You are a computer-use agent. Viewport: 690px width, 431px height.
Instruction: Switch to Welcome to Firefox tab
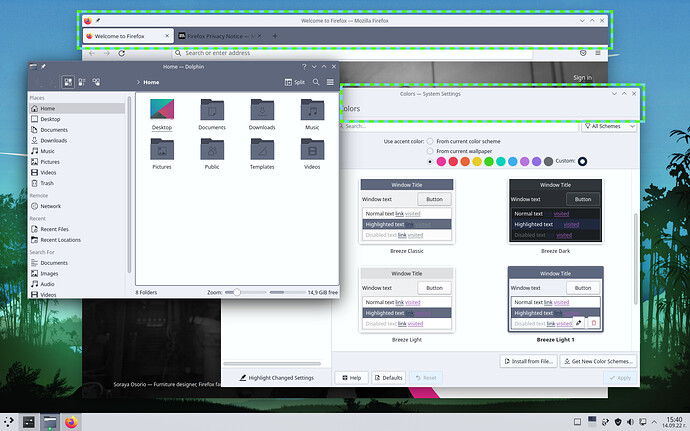(128, 36)
